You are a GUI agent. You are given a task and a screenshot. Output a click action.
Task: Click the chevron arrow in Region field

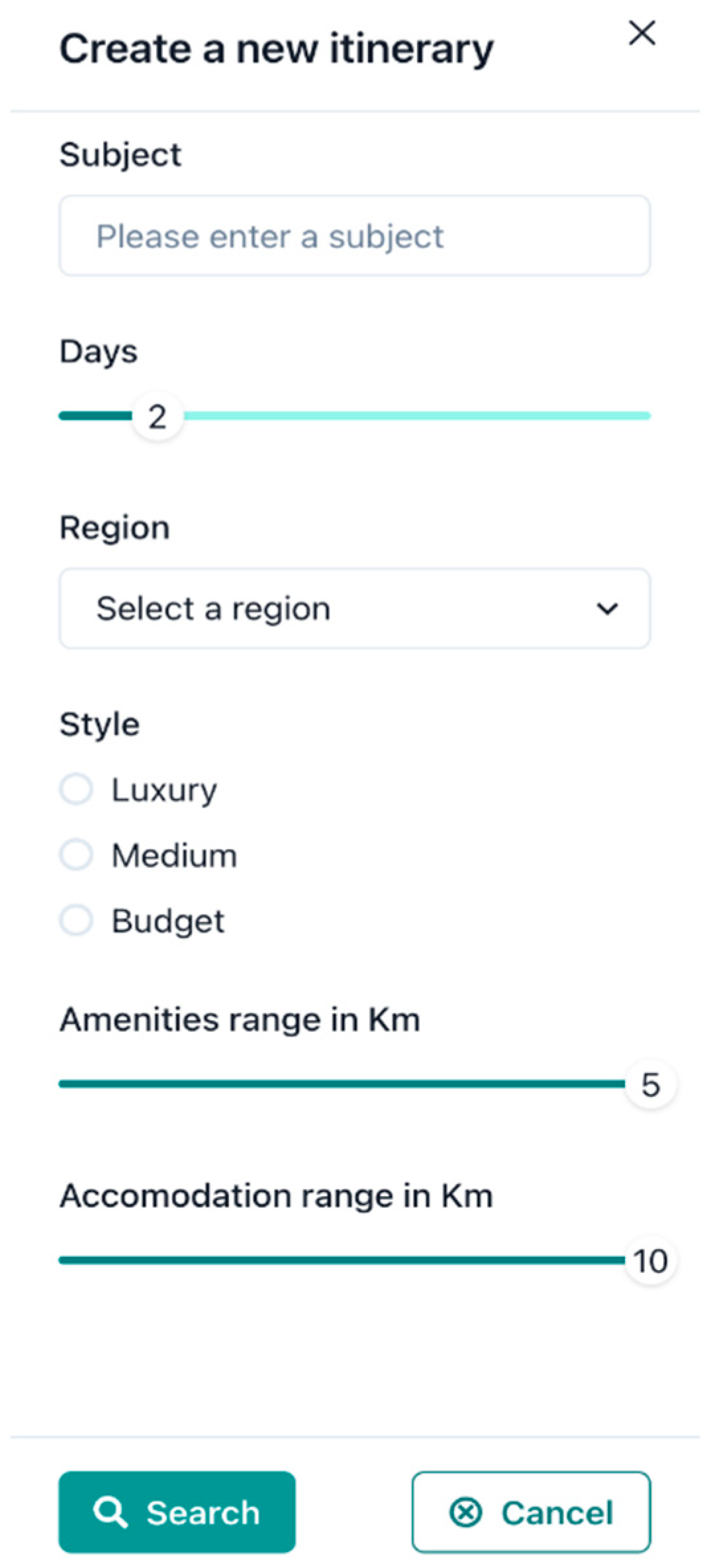607,608
